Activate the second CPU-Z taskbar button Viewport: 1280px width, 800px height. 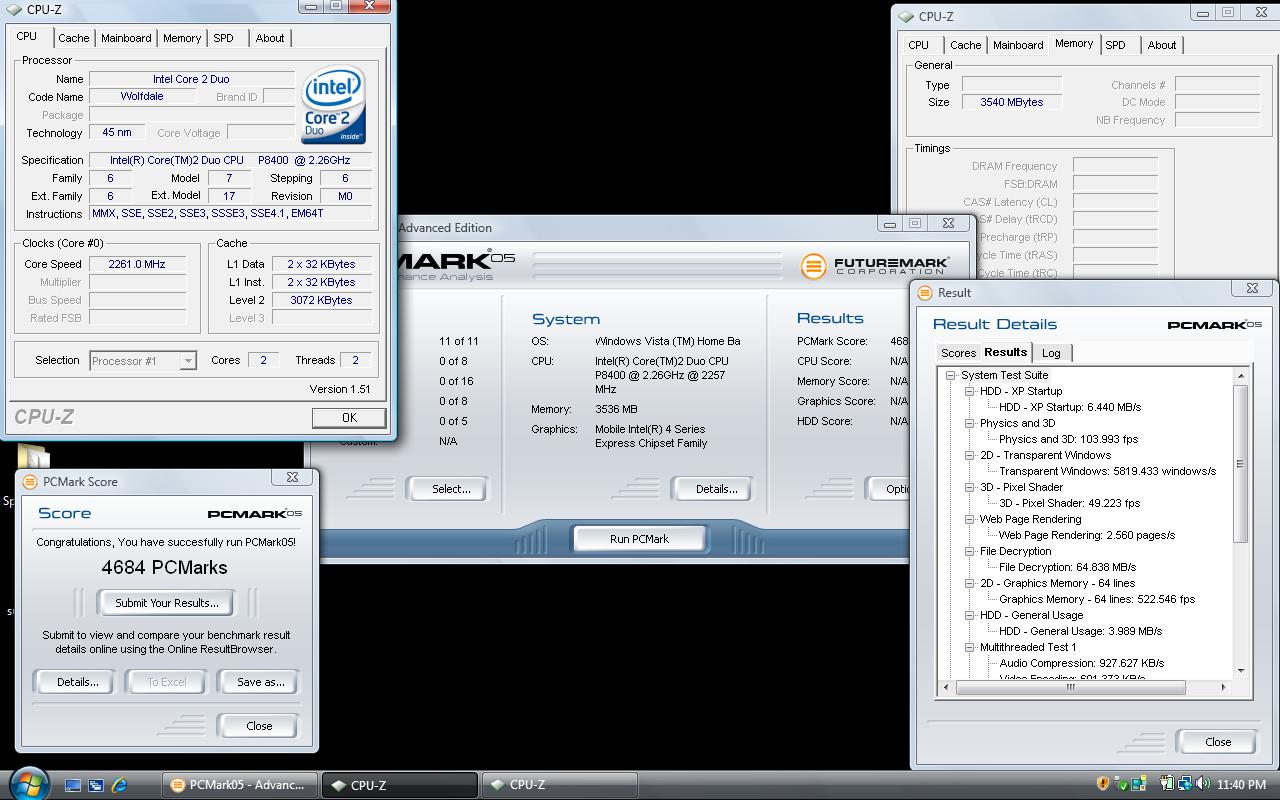[x=558, y=785]
